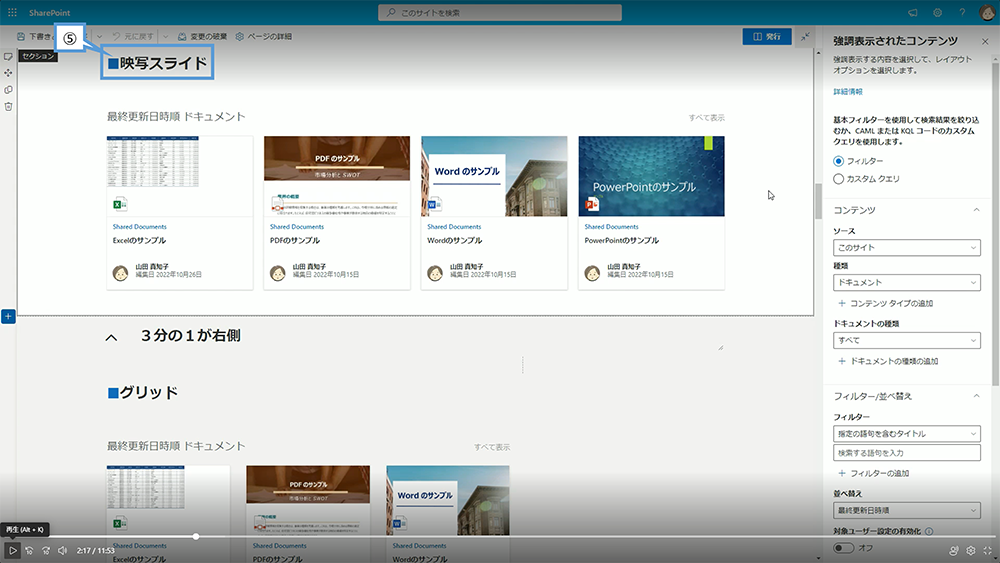Open the 詳細情報 link

coord(848,91)
